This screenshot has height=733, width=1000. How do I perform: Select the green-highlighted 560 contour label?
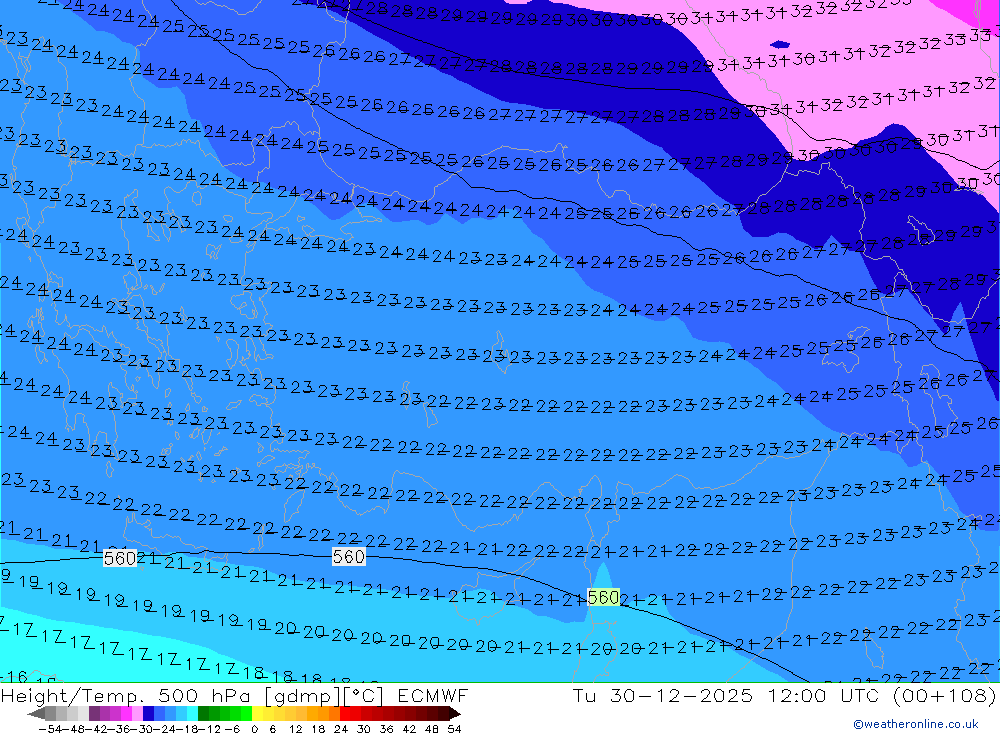(x=603, y=598)
